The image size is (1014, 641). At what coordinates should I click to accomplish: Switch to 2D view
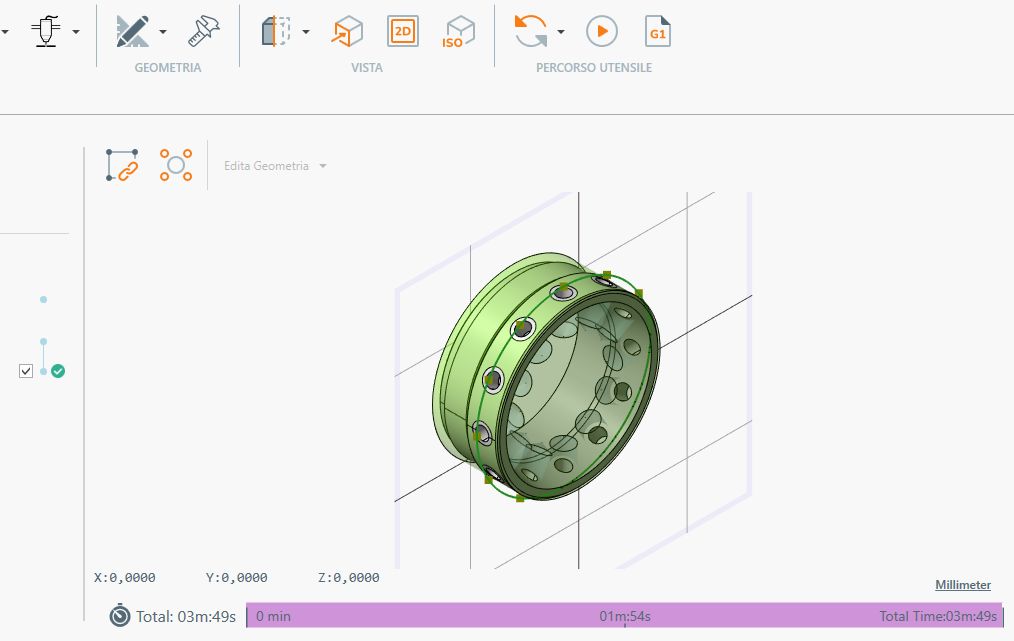[403, 31]
